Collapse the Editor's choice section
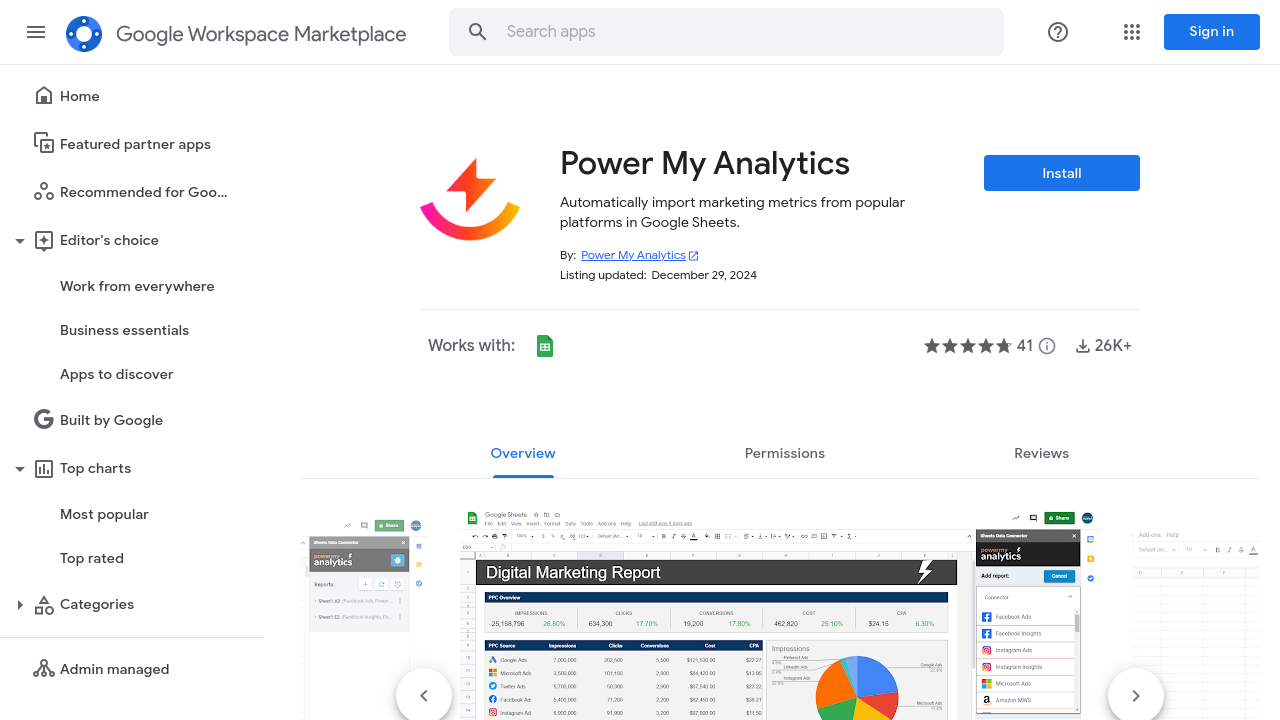Image resolution: width=1280 pixels, height=720 pixels. coord(20,241)
